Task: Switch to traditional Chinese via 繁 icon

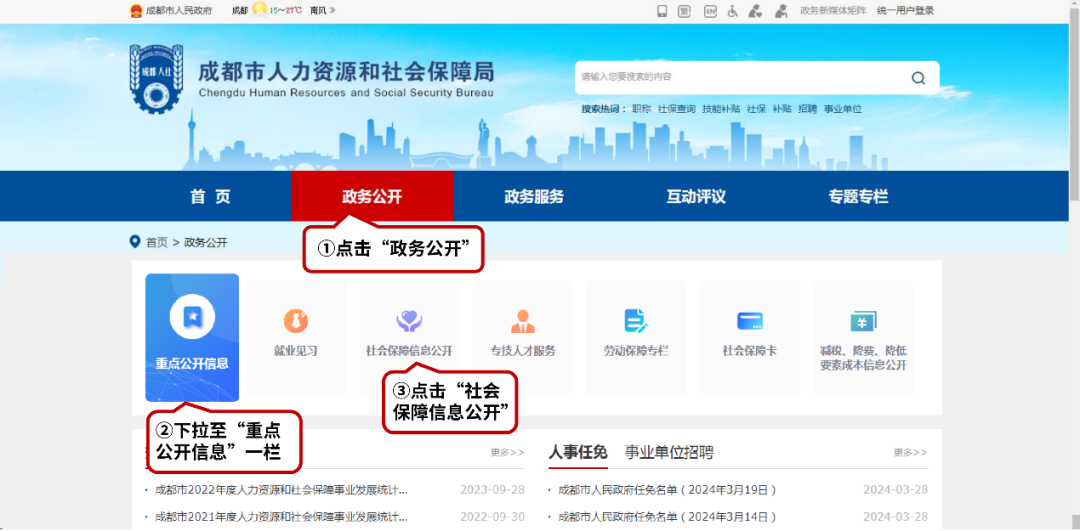Action: click(x=684, y=11)
